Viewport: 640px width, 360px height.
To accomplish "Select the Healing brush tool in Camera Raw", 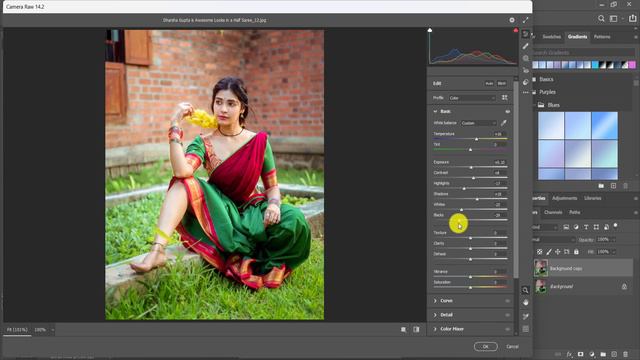I will tap(526, 46).
